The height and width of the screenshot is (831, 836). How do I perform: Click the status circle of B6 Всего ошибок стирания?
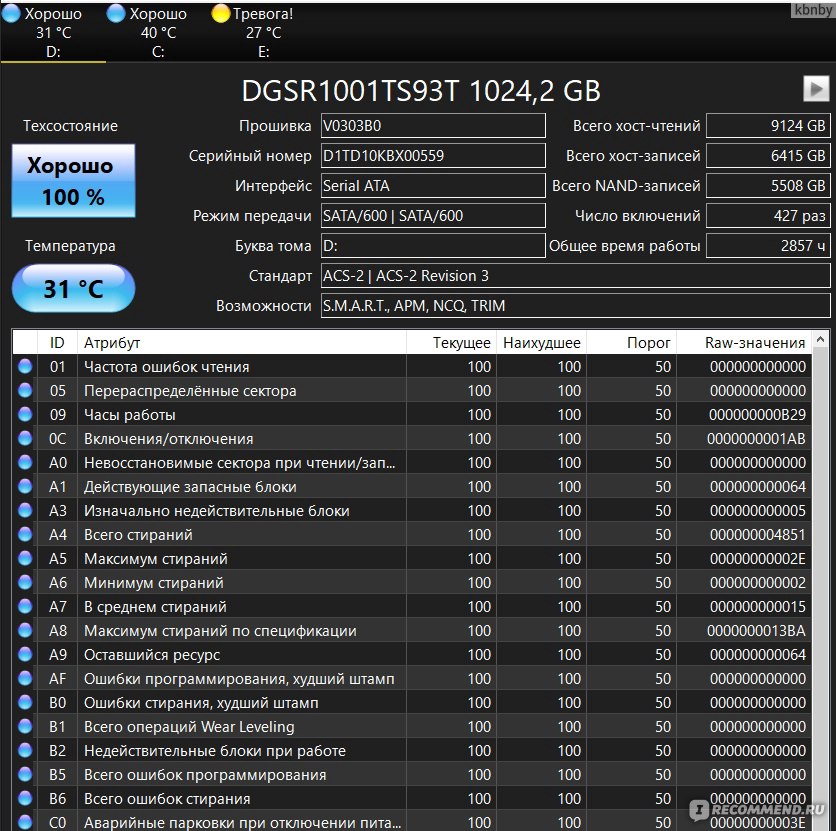(25, 798)
